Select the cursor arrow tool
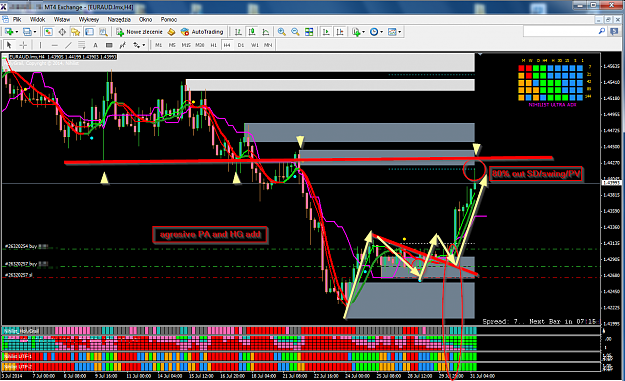Screen dimensions: 625x381 tap(9, 45)
